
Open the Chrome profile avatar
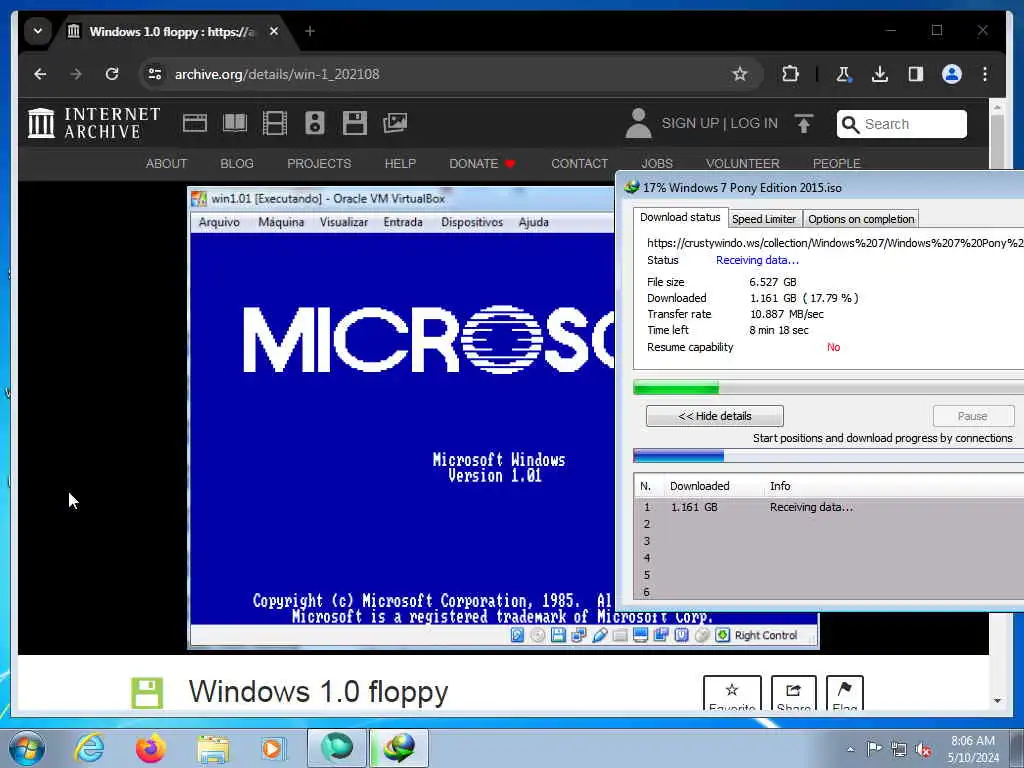[952, 74]
